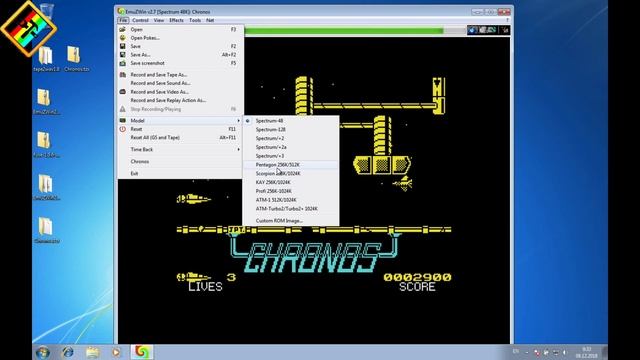Viewport: 640px width, 360px height.
Task: Click the system clock in the tray
Action: pyautogui.click(x=587, y=352)
